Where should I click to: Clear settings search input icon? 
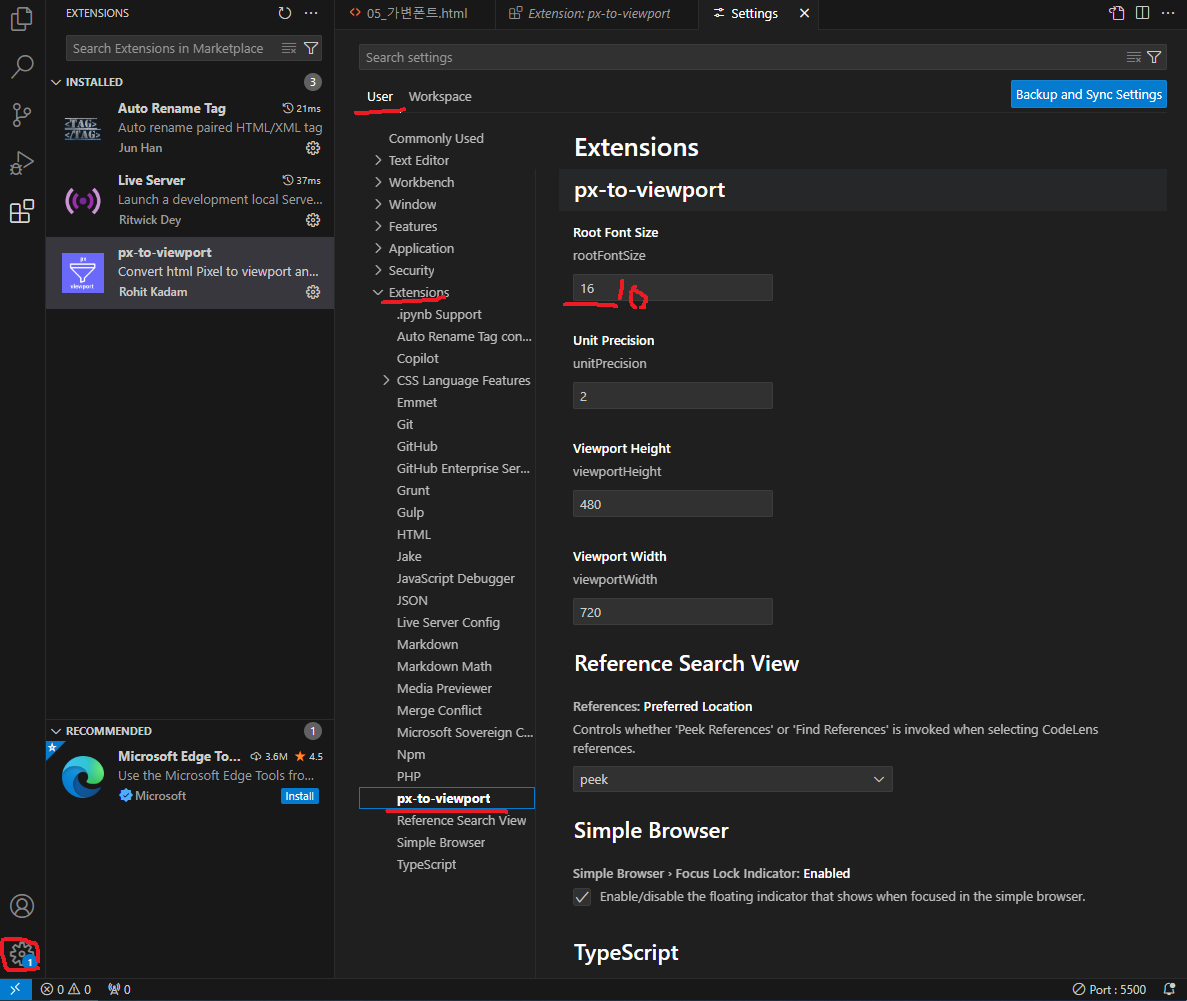1133,58
